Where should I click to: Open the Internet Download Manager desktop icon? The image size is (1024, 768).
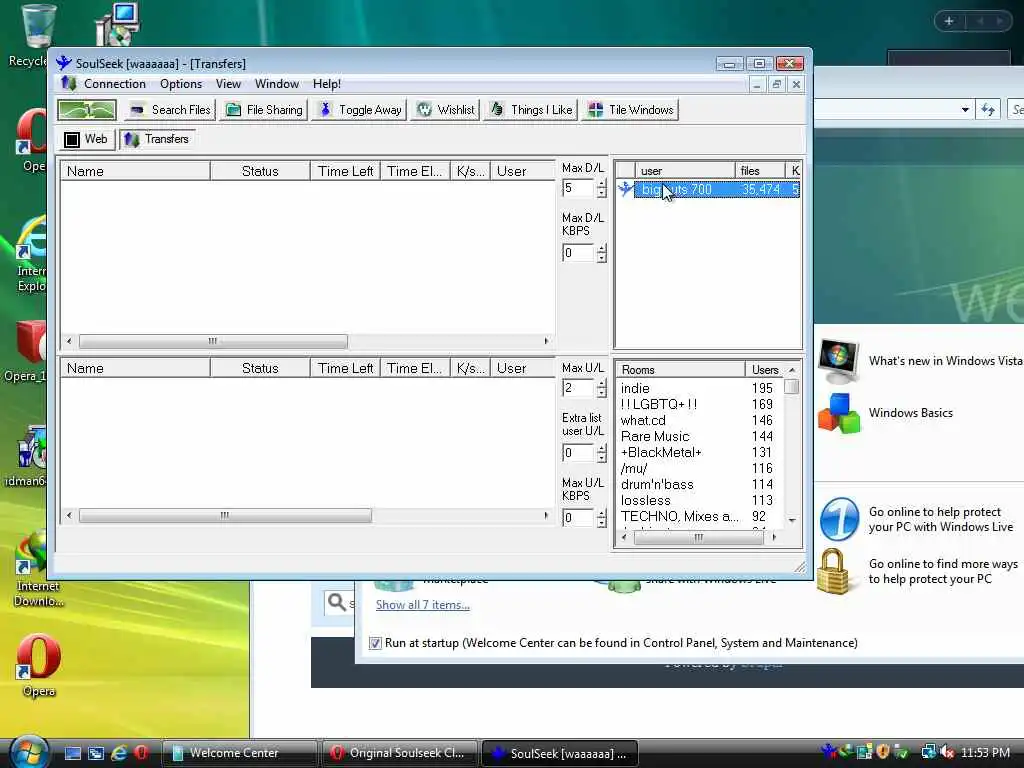[x=38, y=569]
